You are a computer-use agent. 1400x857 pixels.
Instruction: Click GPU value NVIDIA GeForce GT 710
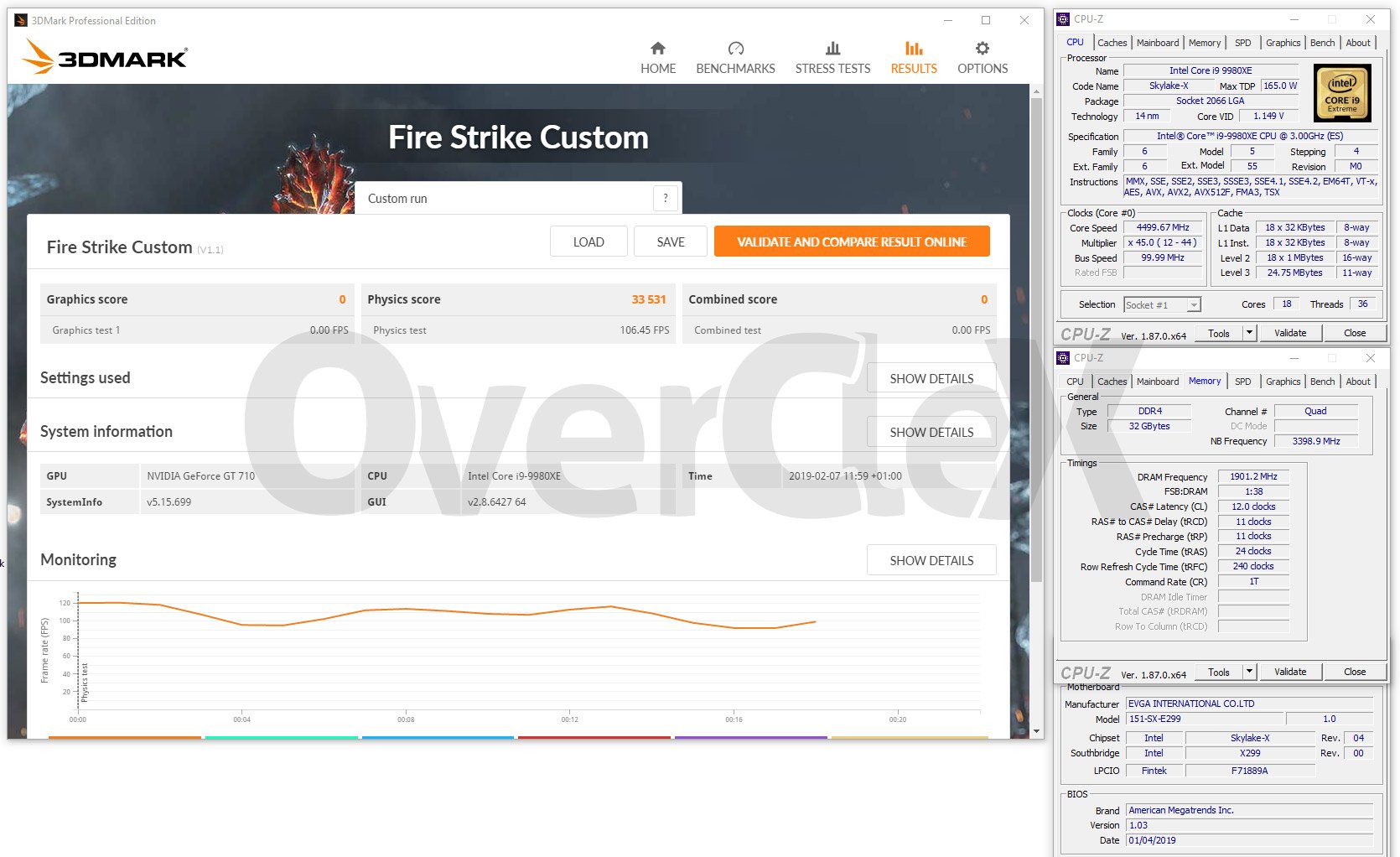[201, 476]
